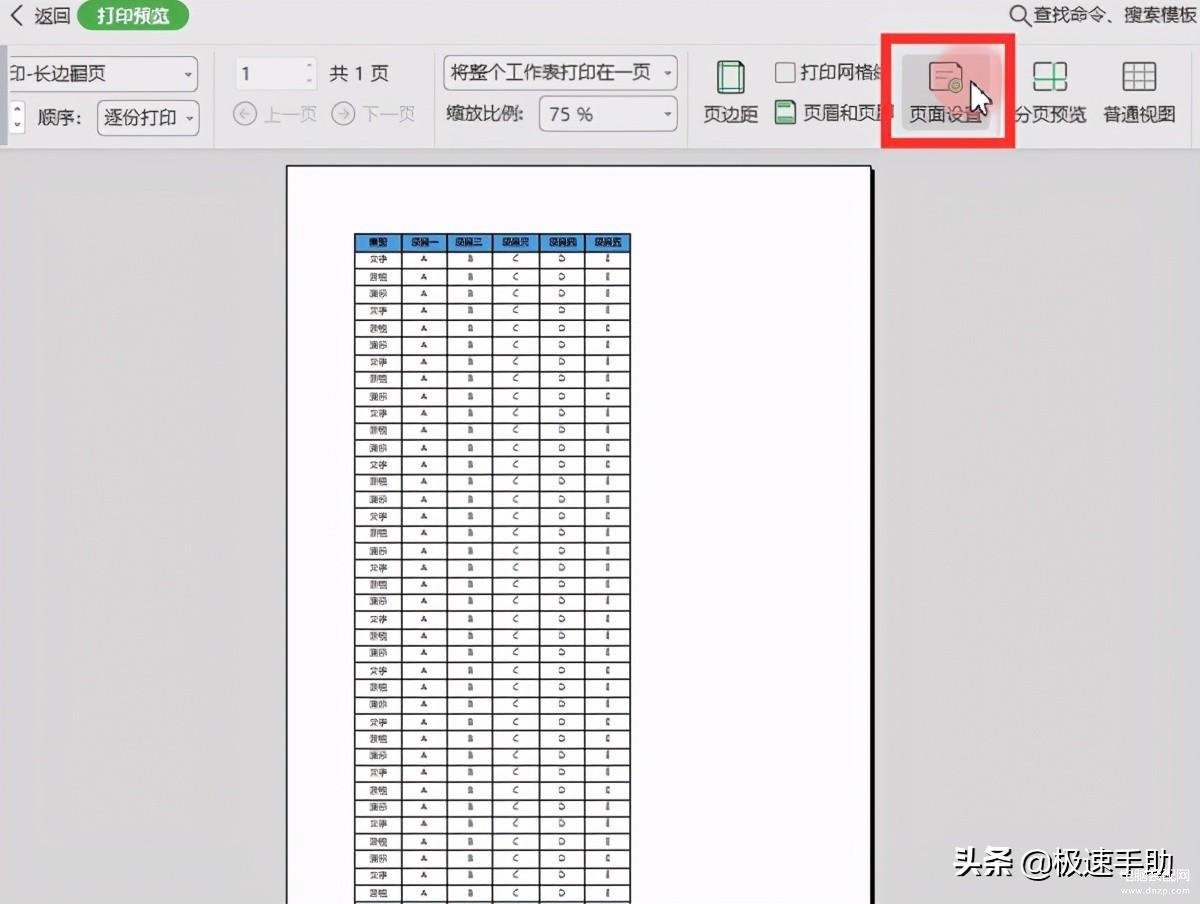Go to previous page 上一页
Viewport: 1200px width, 904px height.
click(x=275, y=114)
